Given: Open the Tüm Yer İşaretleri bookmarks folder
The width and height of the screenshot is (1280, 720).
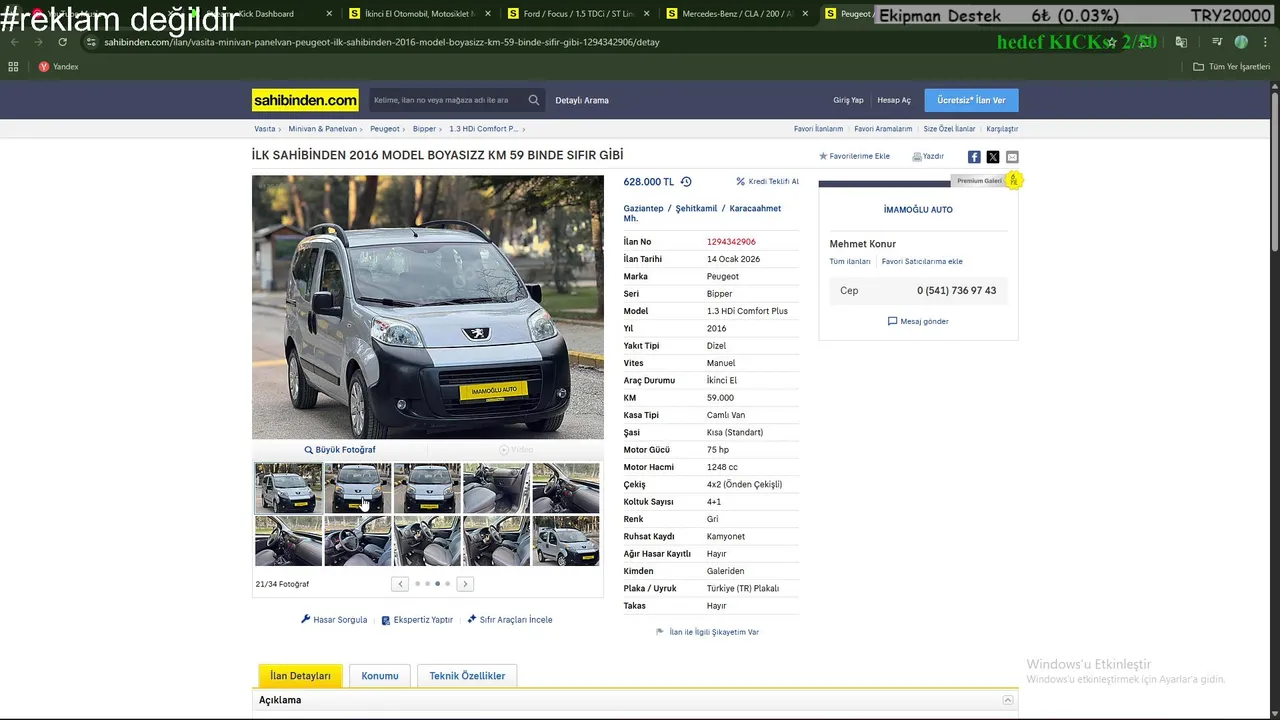Looking at the screenshot, I should [1231, 67].
